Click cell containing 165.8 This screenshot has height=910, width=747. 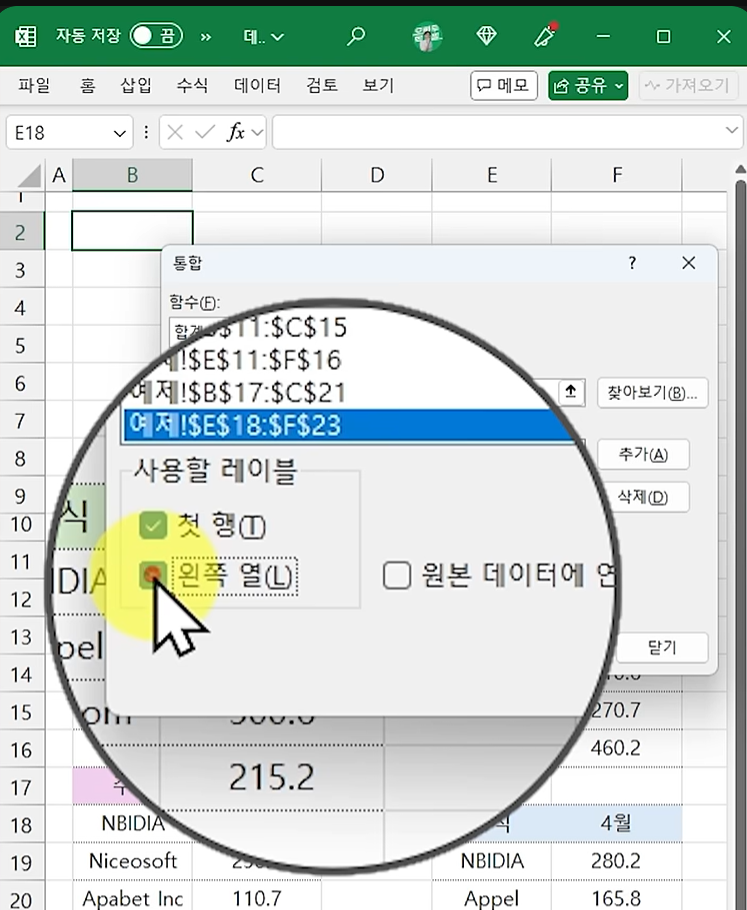pos(616,898)
